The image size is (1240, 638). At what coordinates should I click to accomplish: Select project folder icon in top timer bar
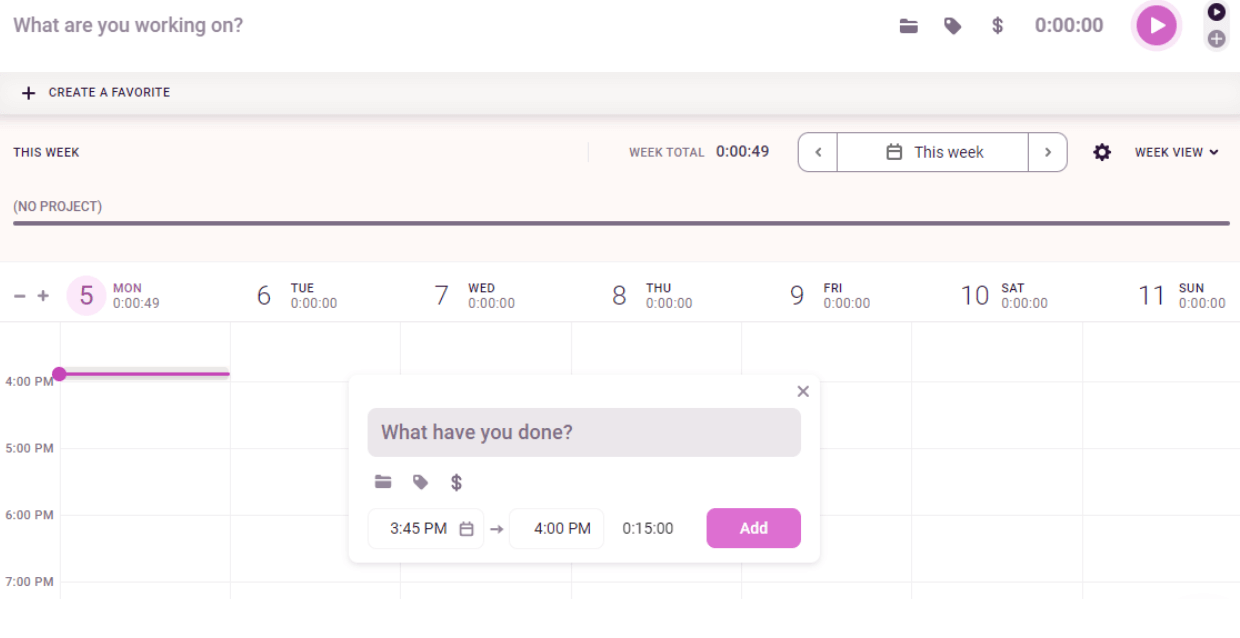[908, 26]
